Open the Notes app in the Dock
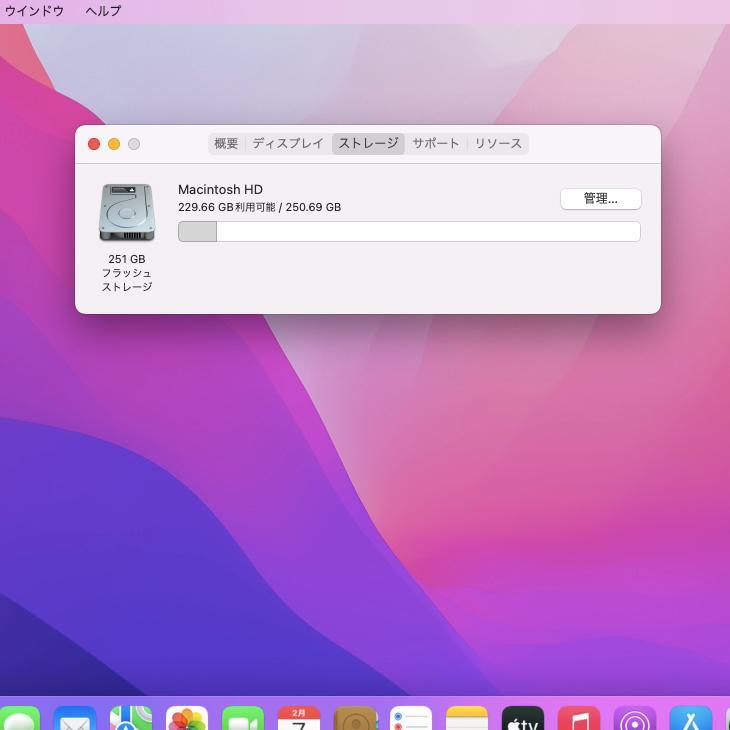The width and height of the screenshot is (730, 730). tap(467, 718)
